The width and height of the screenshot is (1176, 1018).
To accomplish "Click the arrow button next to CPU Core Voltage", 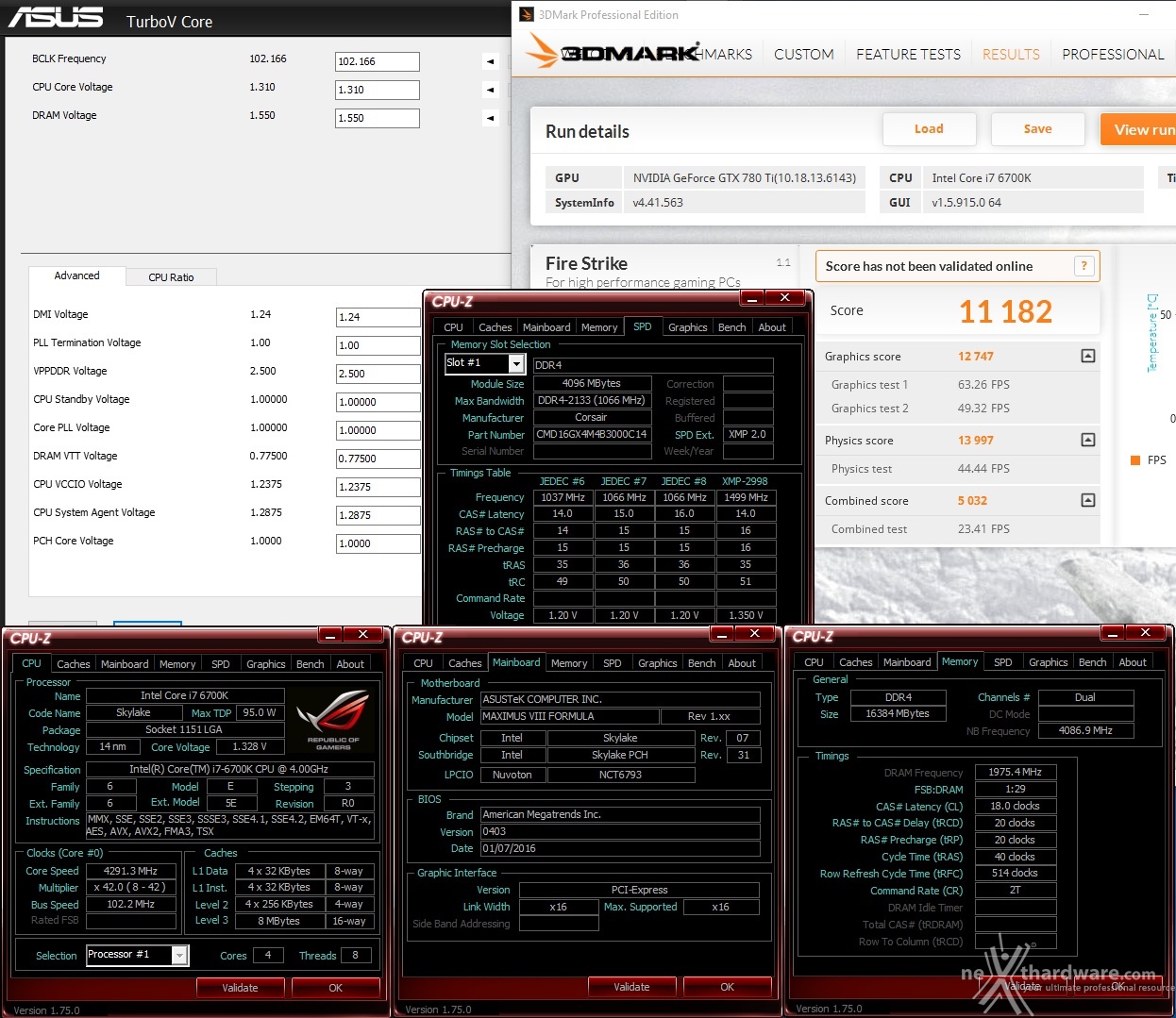I will click(x=490, y=90).
